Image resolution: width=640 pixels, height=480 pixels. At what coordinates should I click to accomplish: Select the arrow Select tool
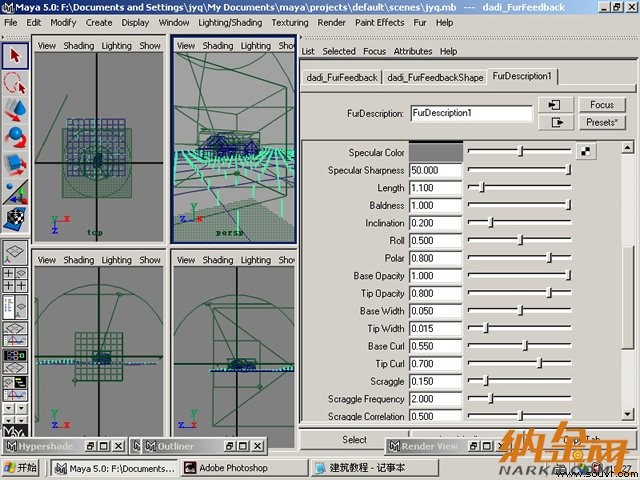click(x=15, y=56)
